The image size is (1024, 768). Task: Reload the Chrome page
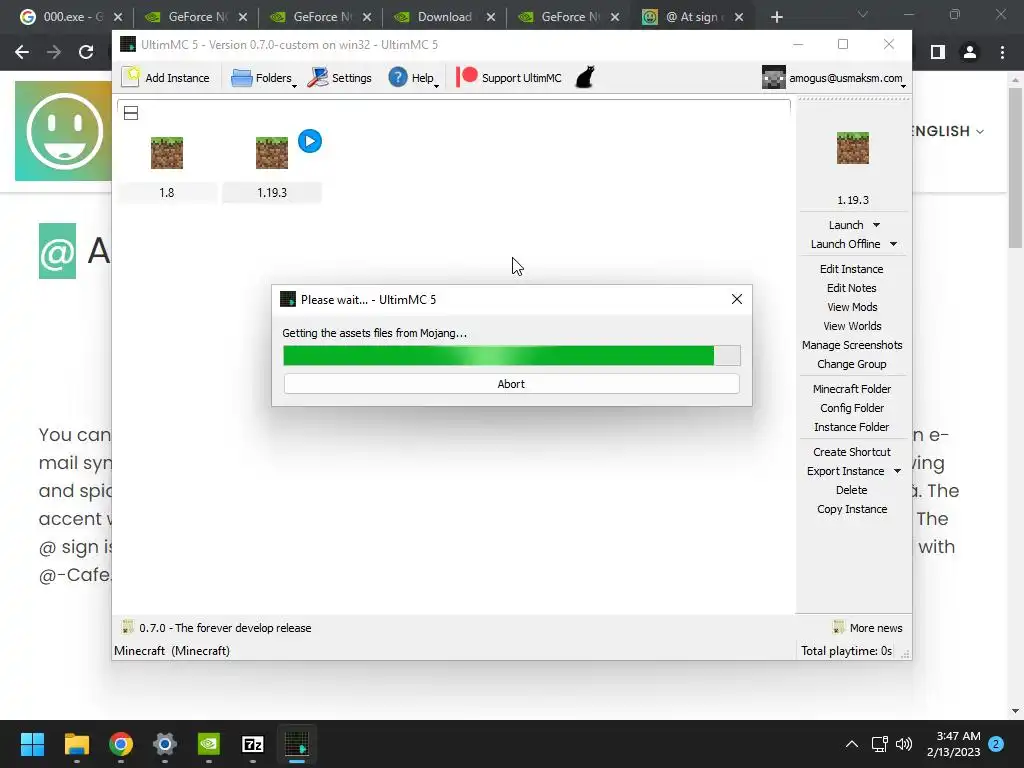[x=86, y=52]
